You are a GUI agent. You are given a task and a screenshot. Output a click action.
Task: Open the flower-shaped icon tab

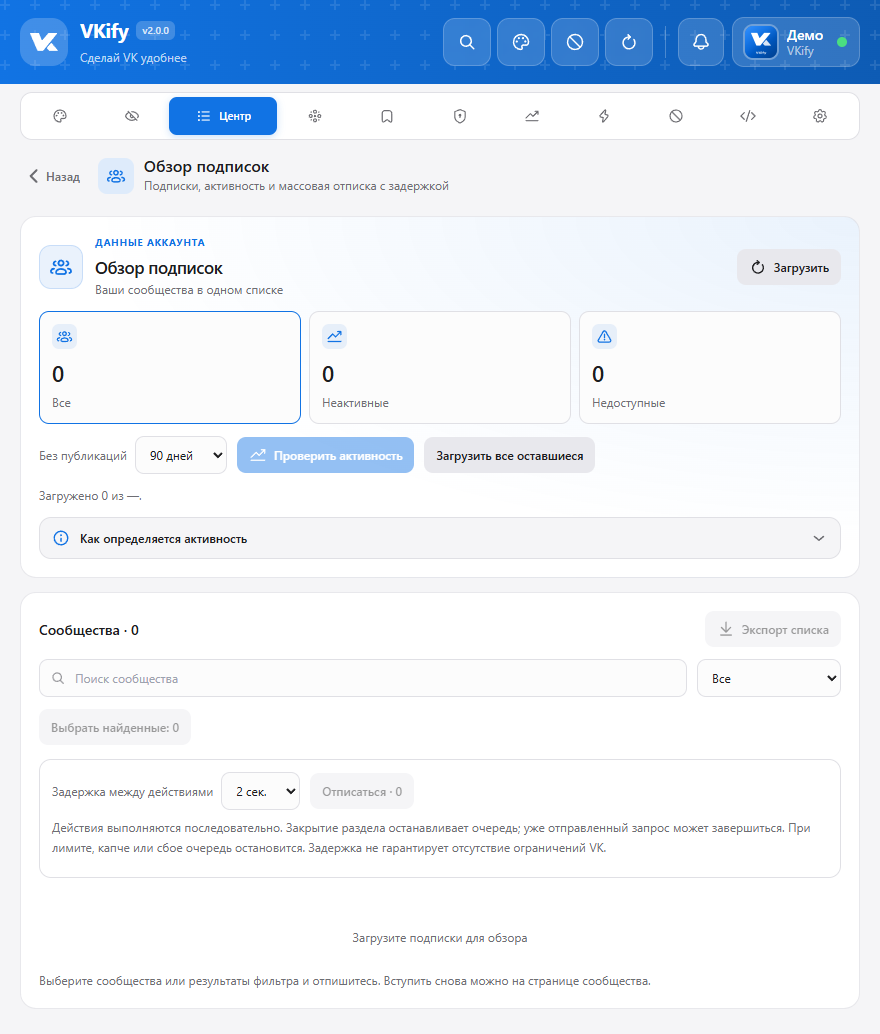pyautogui.click(x=315, y=116)
